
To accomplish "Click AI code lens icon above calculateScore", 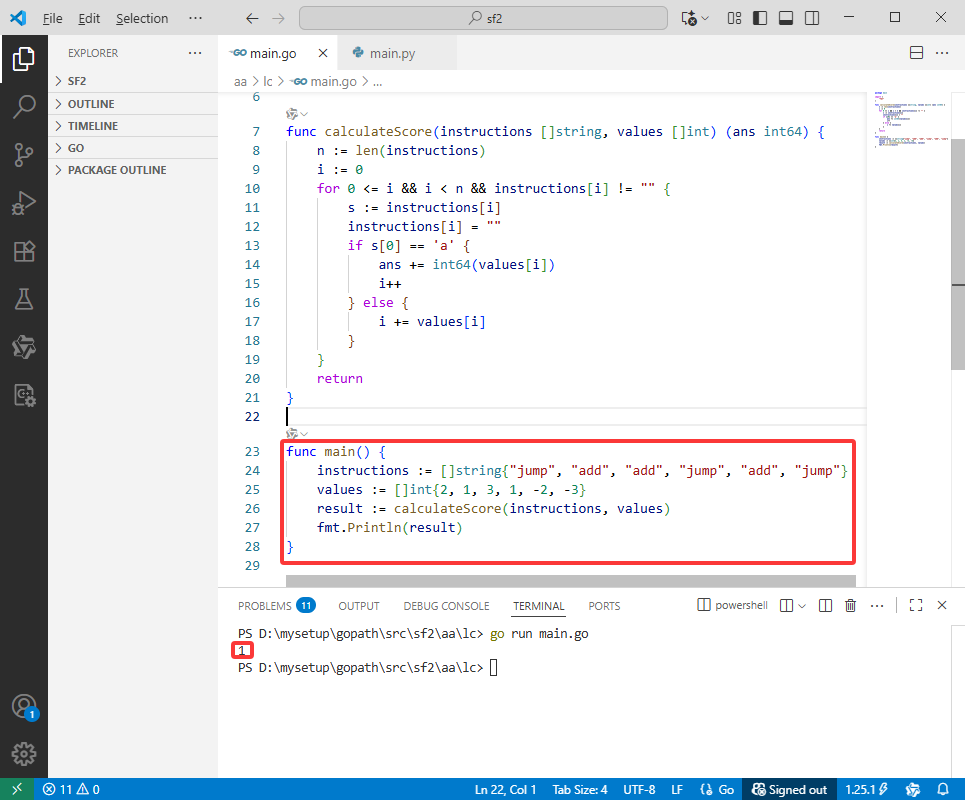I will click(292, 114).
